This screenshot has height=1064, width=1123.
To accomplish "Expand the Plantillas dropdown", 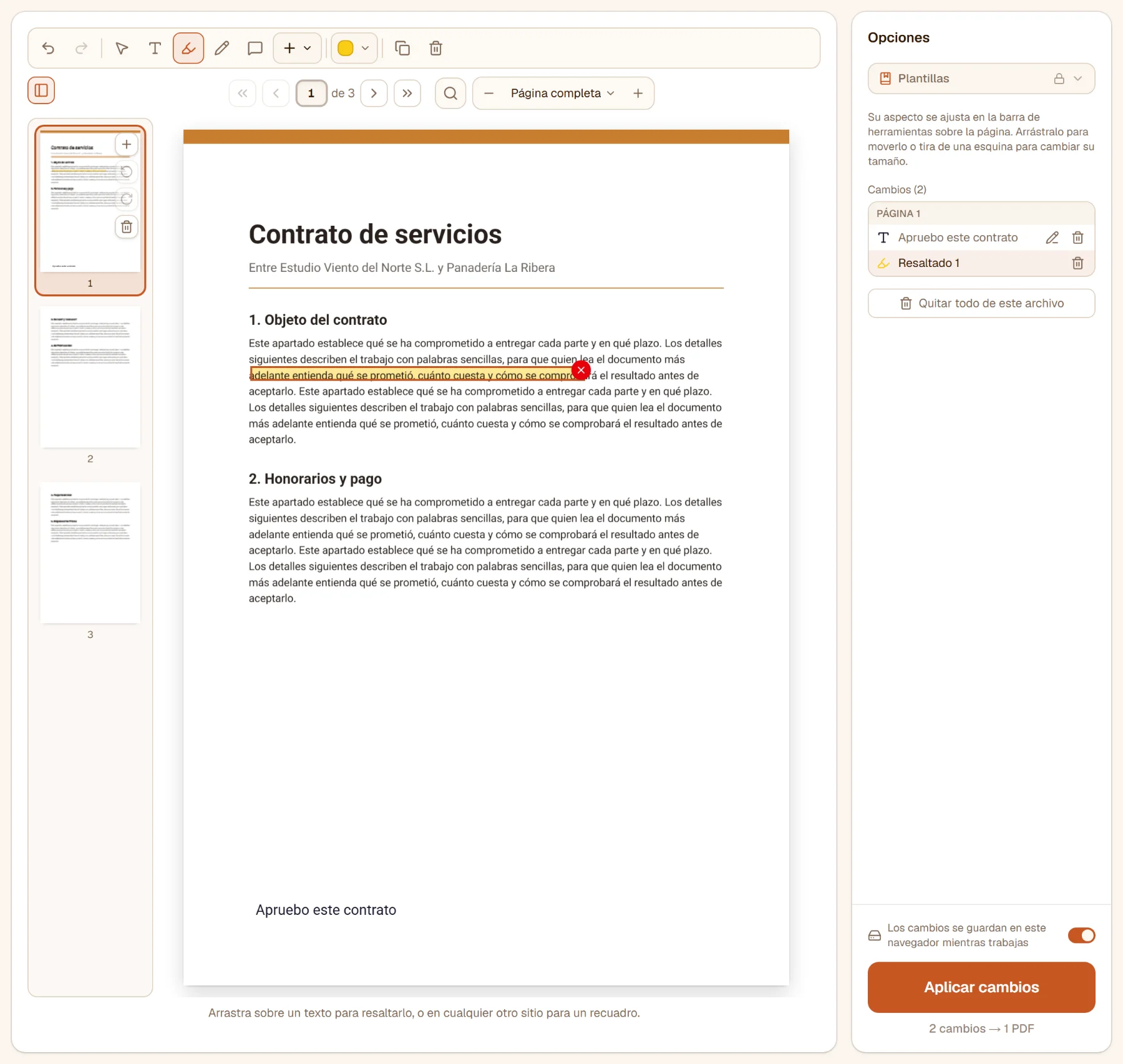I will click(x=981, y=79).
